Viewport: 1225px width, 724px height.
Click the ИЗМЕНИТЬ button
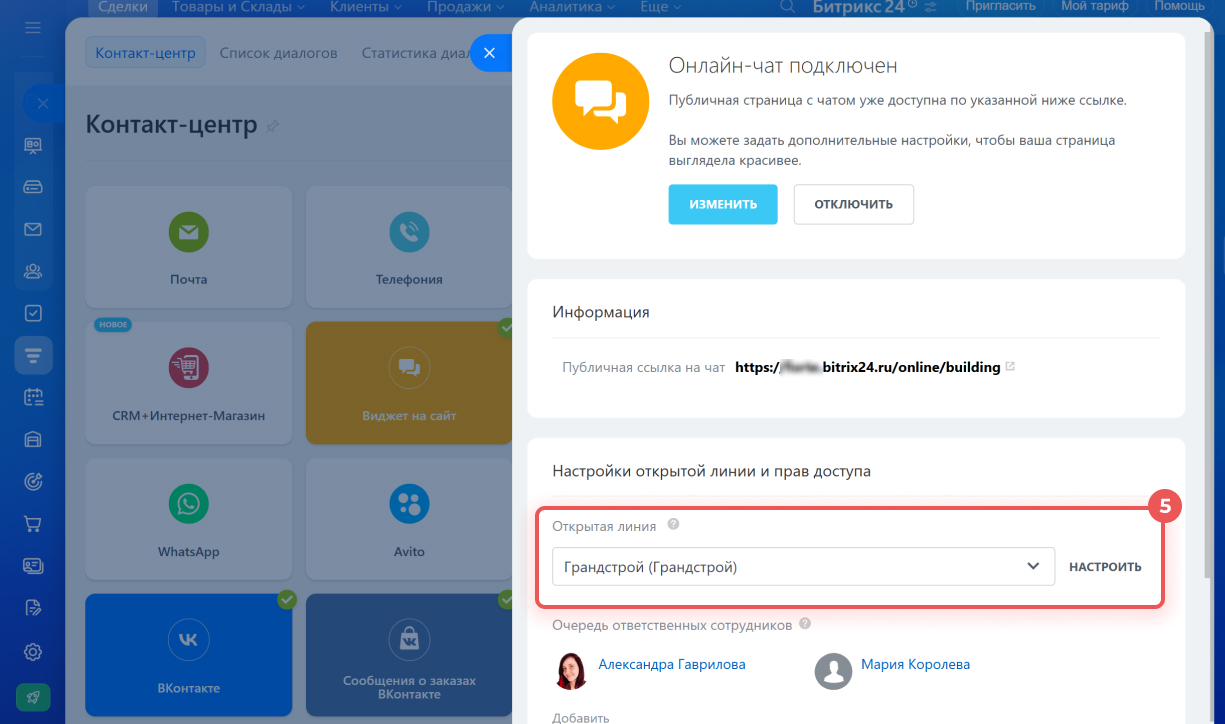click(723, 204)
